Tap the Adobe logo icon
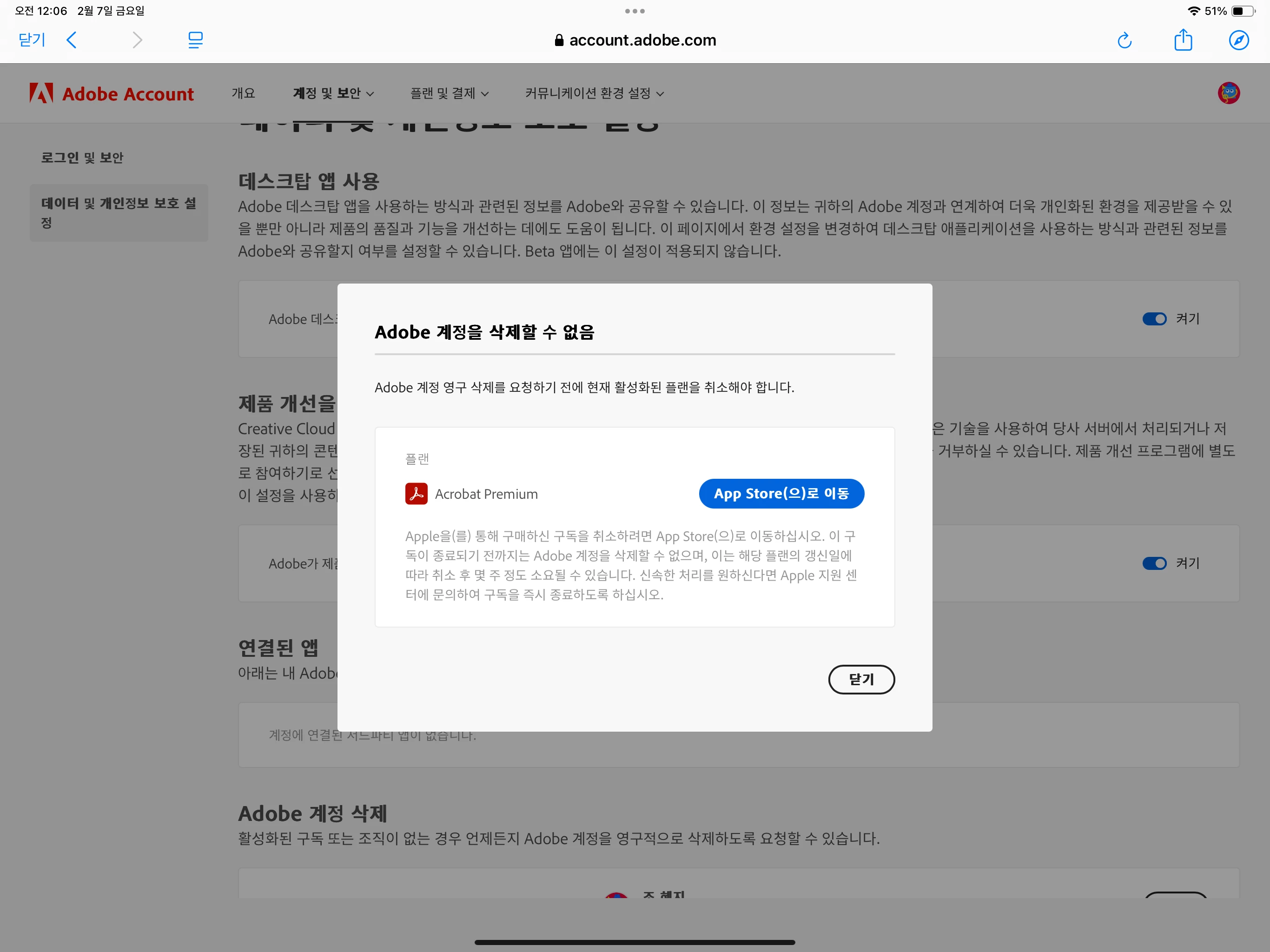 click(x=41, y=93)
